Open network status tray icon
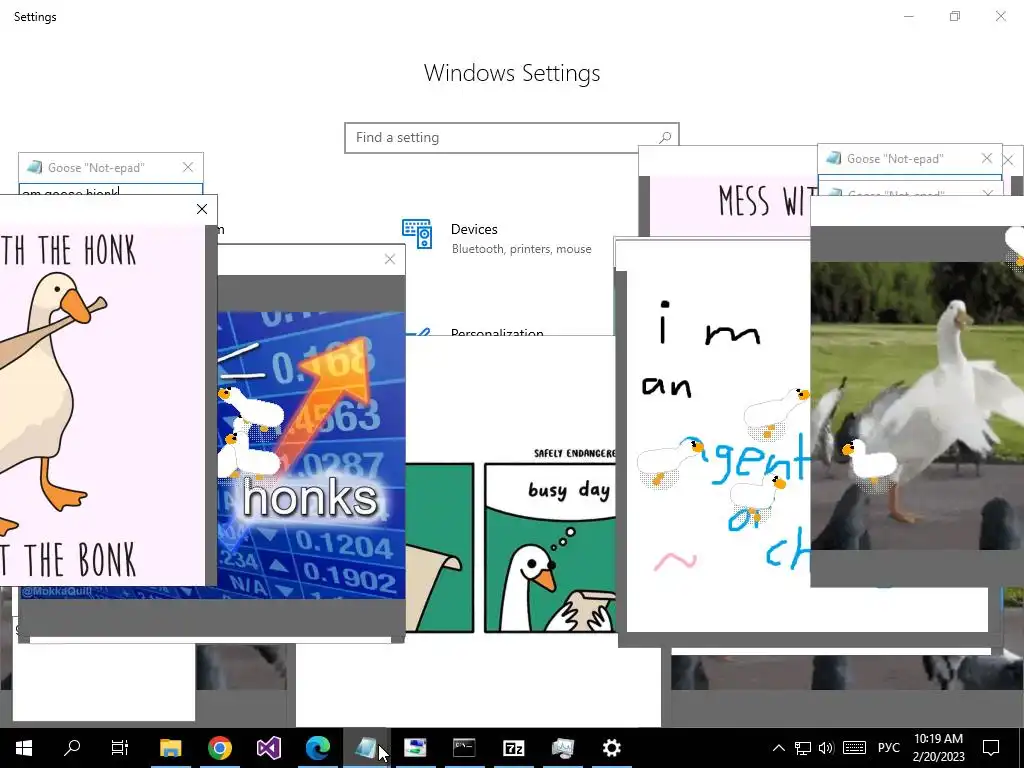The width and height of the screenshot is (1024, 768). 803,748
